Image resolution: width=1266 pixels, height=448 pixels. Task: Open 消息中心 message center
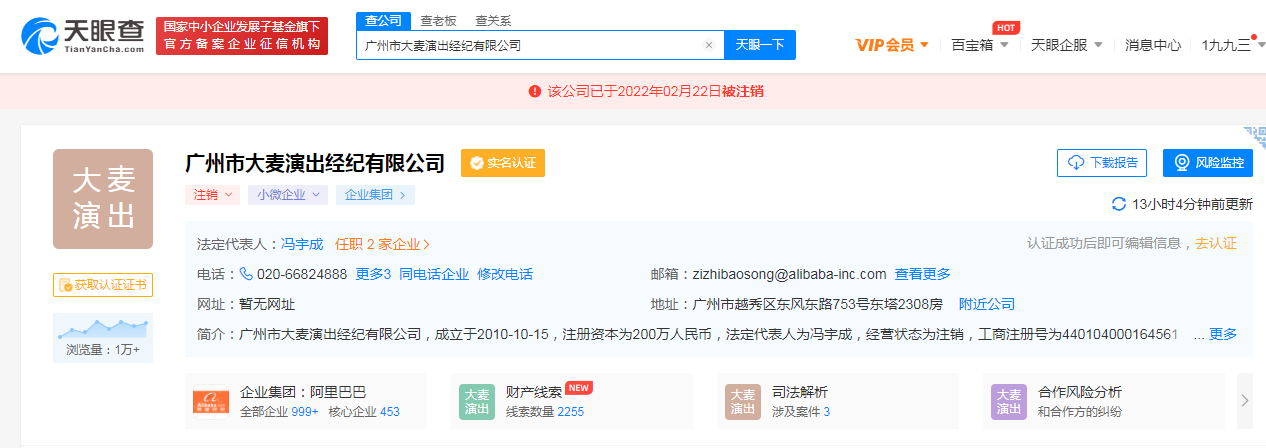[x=1153, y=45]
